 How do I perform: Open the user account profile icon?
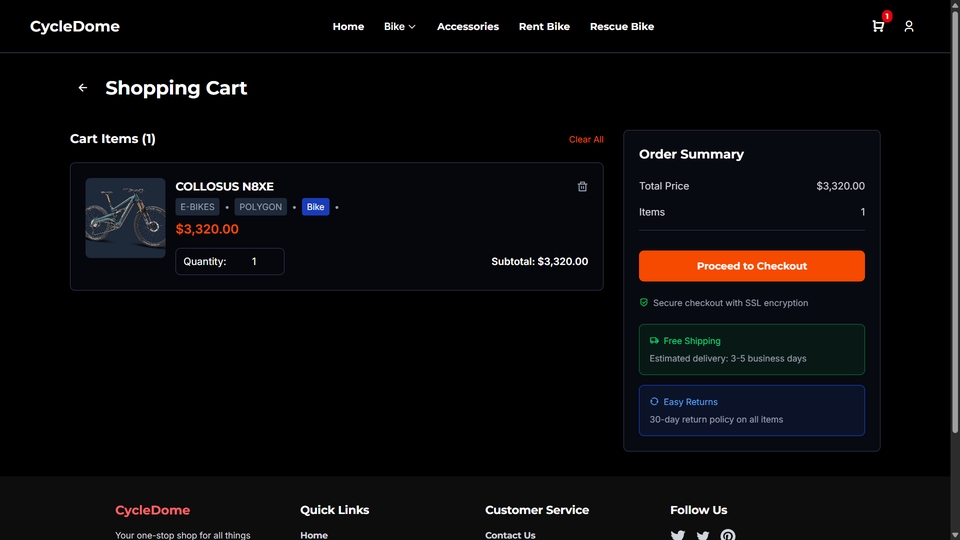click(909, 26)
